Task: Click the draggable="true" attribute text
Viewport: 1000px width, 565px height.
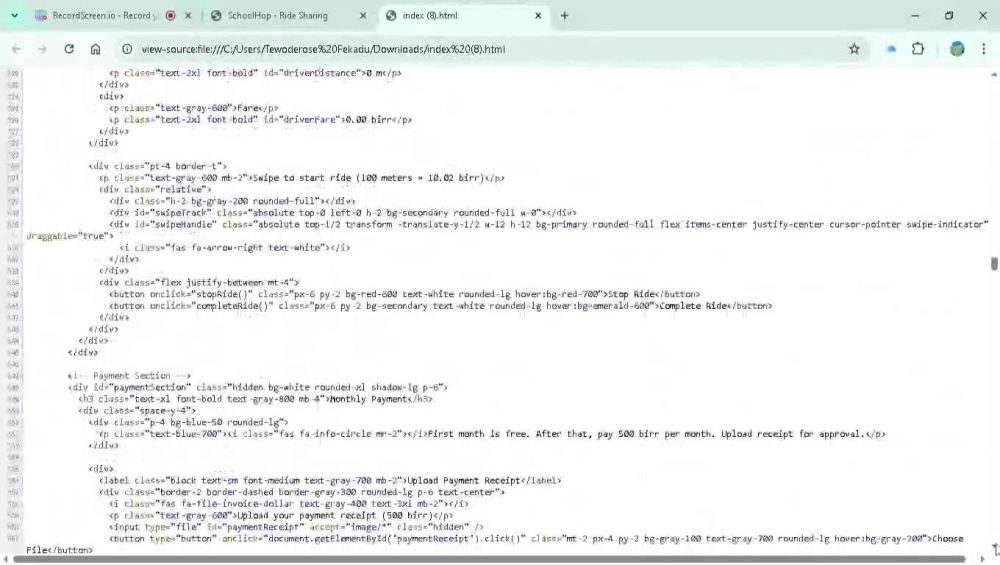Action: [70, 236]
